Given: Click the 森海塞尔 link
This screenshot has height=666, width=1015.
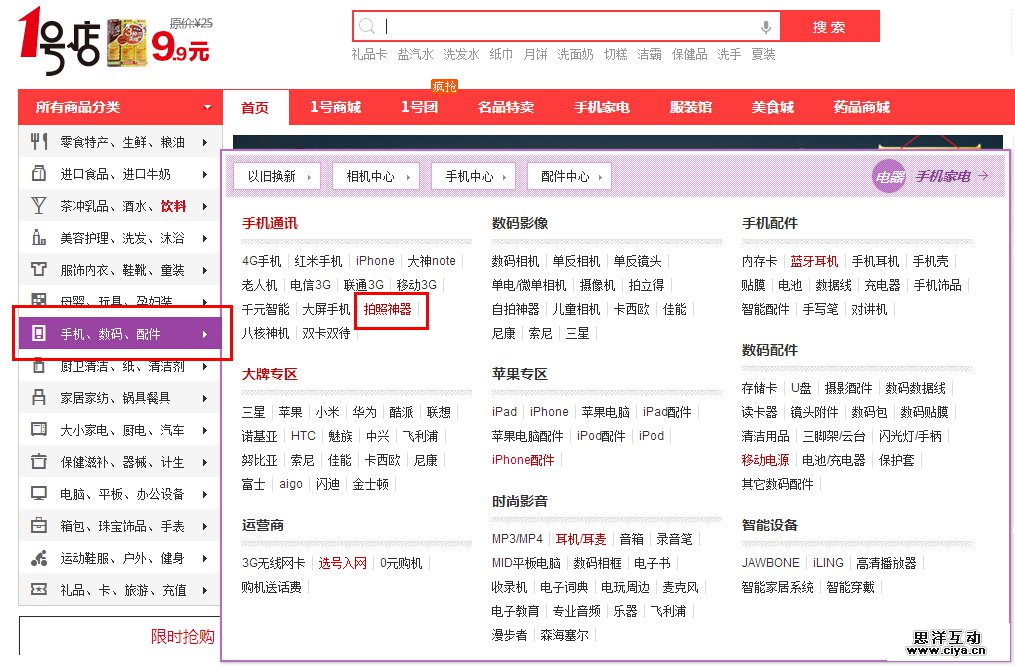Looking at the screenshot, I should pyautogui.click(x=564, y=635).
